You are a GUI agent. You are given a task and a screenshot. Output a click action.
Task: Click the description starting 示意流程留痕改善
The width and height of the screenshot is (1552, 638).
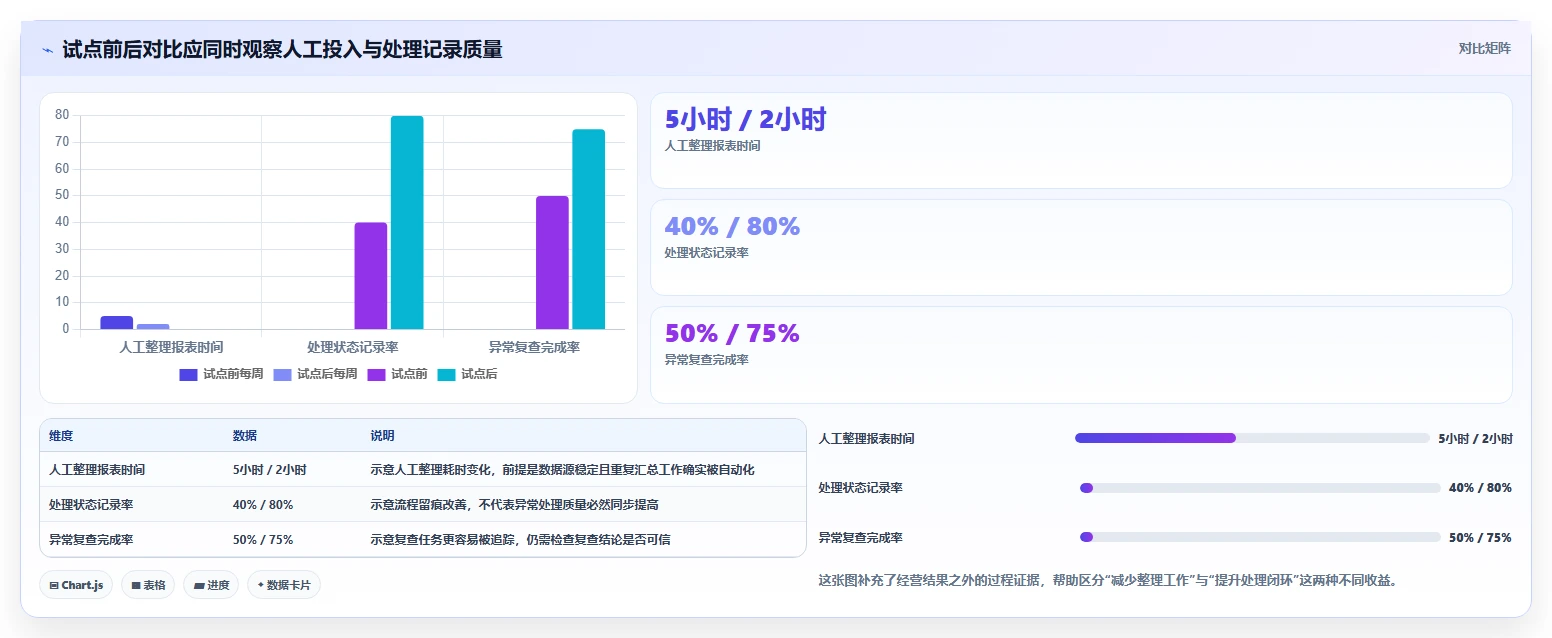click(x=514, y=505)
